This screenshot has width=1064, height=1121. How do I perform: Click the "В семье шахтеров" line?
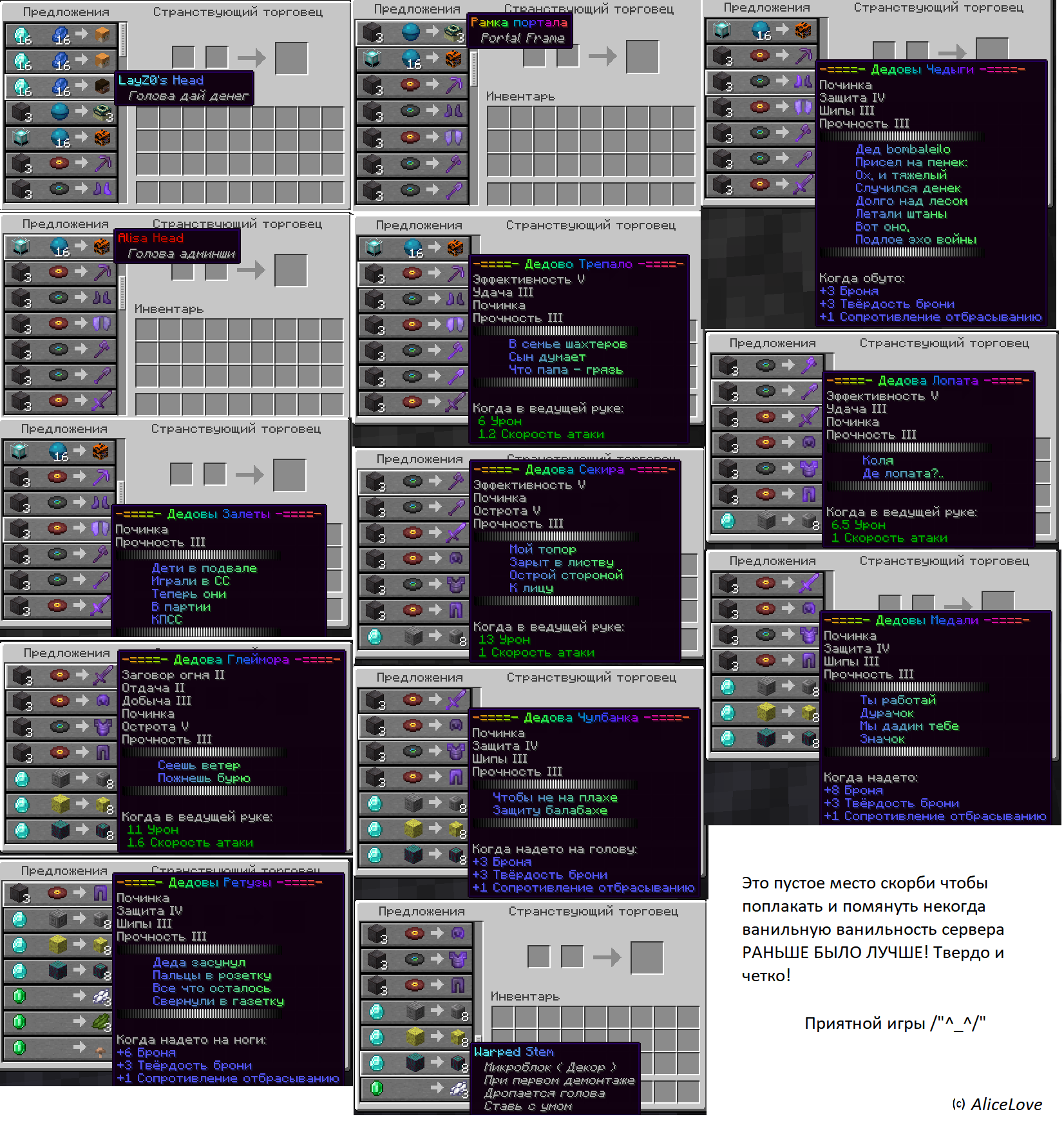click(567, 344)
